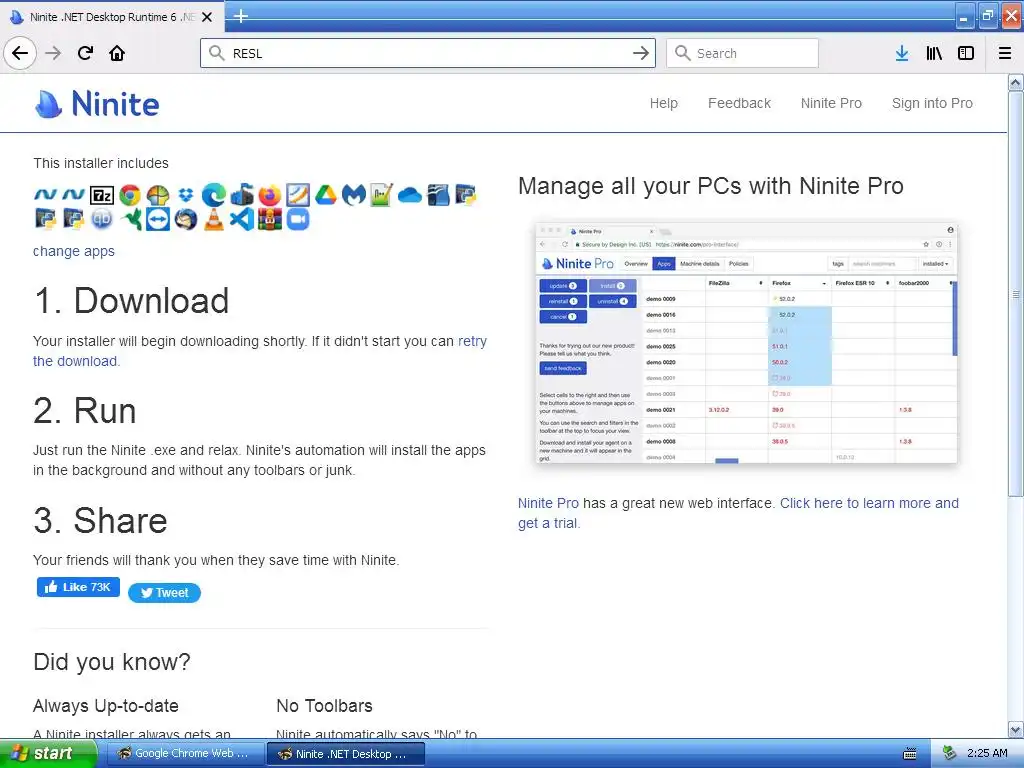
Task: Open the Ninite Pro header link
Action: tap(831, 103)
